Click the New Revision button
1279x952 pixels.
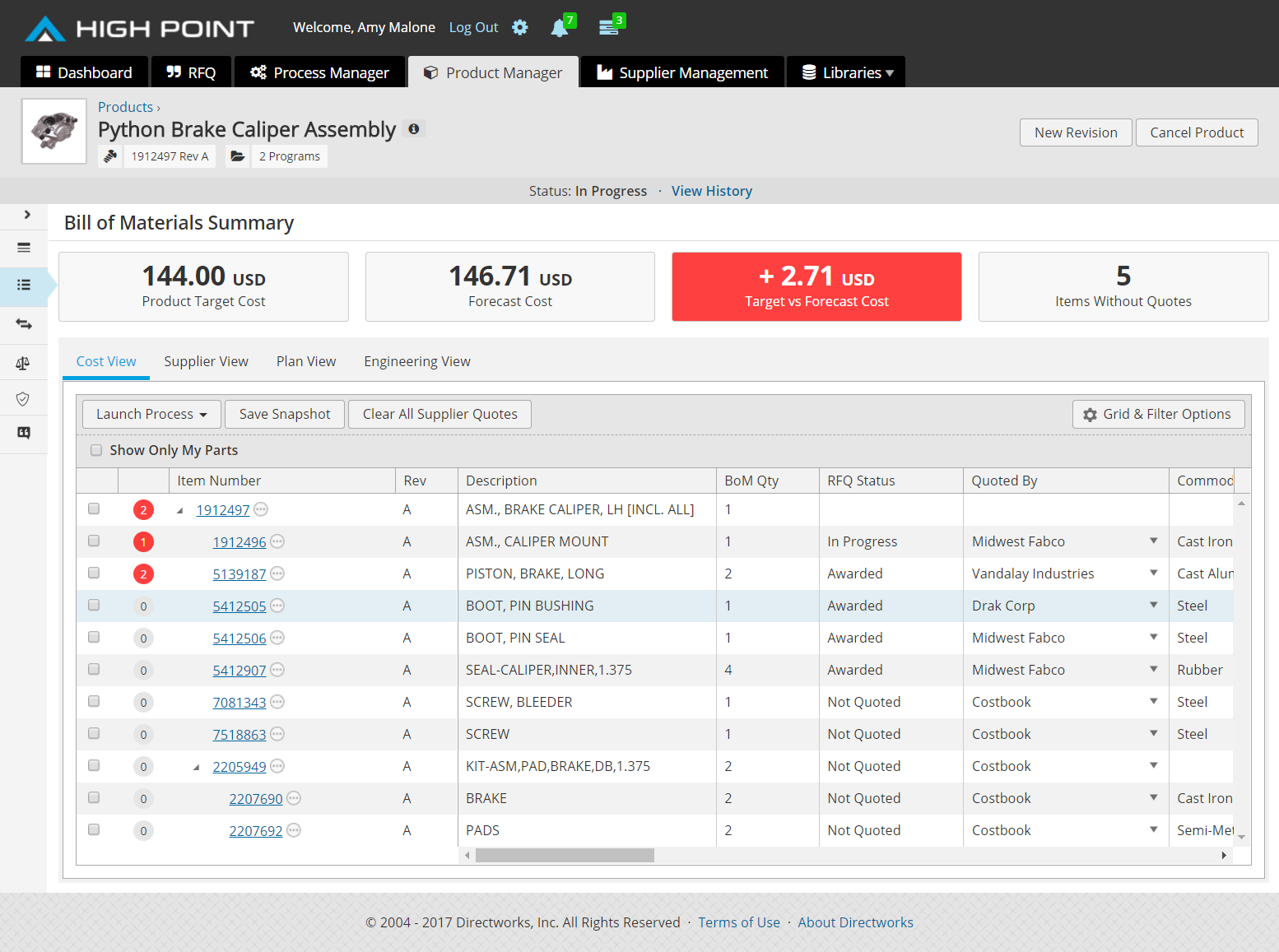point(1075,132)
